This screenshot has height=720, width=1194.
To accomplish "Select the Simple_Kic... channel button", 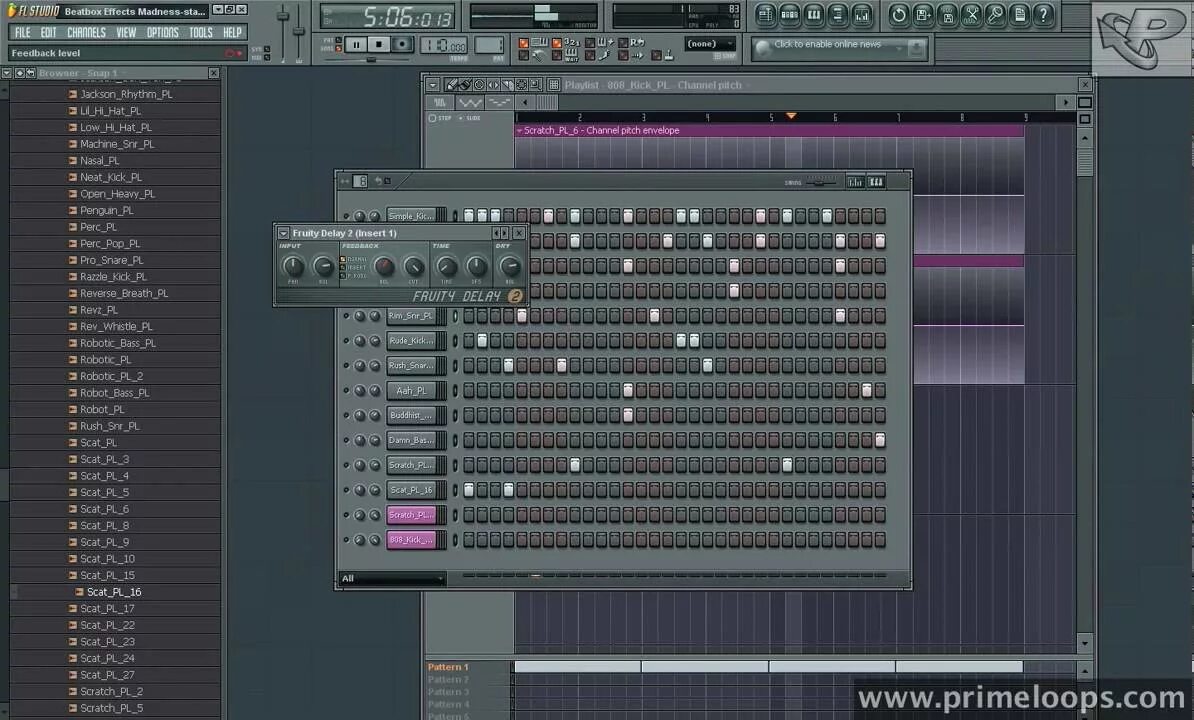I will click(x=411, y=216).
